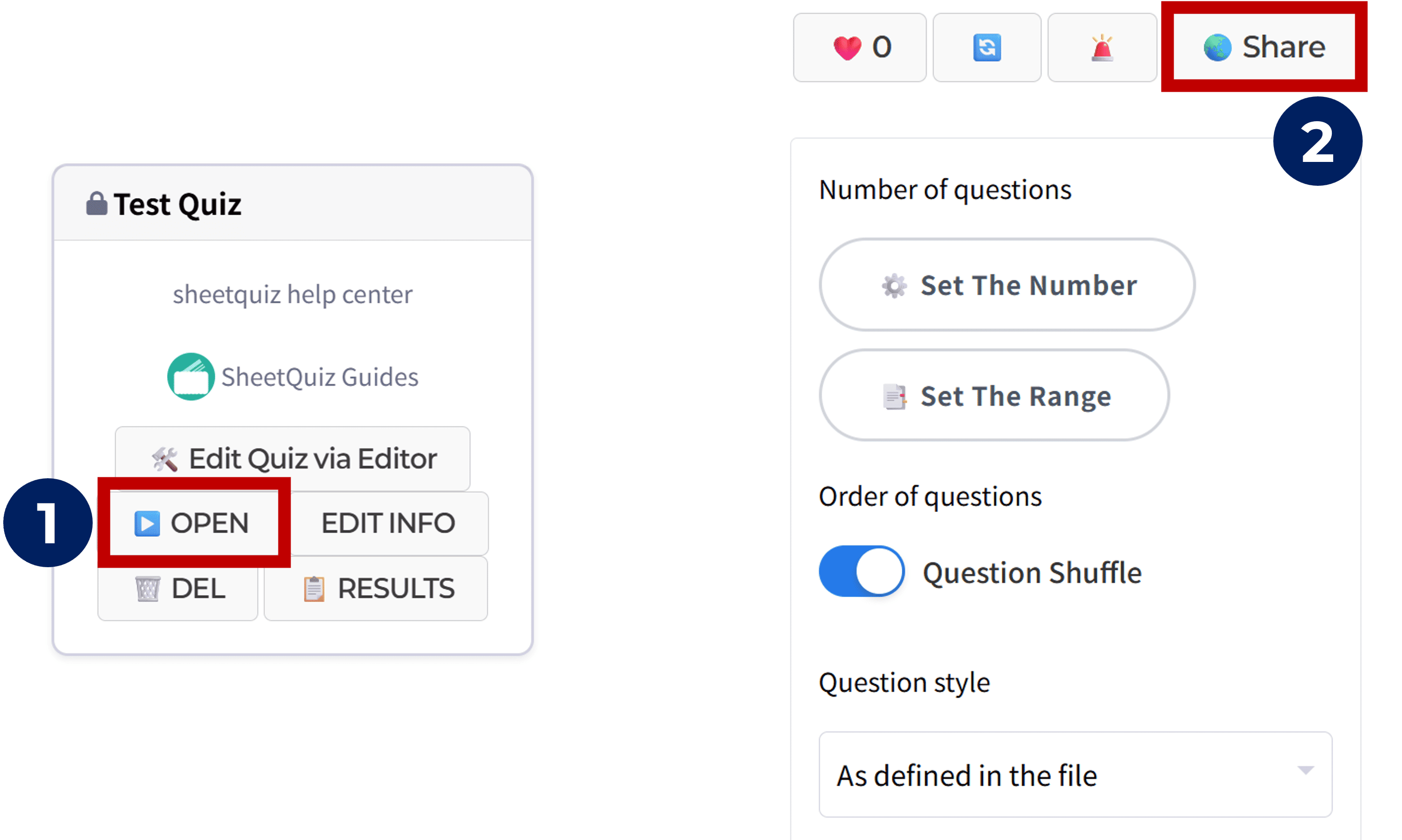The image size is (1402, 840).
Task: Click Edit Quiz via Editor
Action: (292, 459)
